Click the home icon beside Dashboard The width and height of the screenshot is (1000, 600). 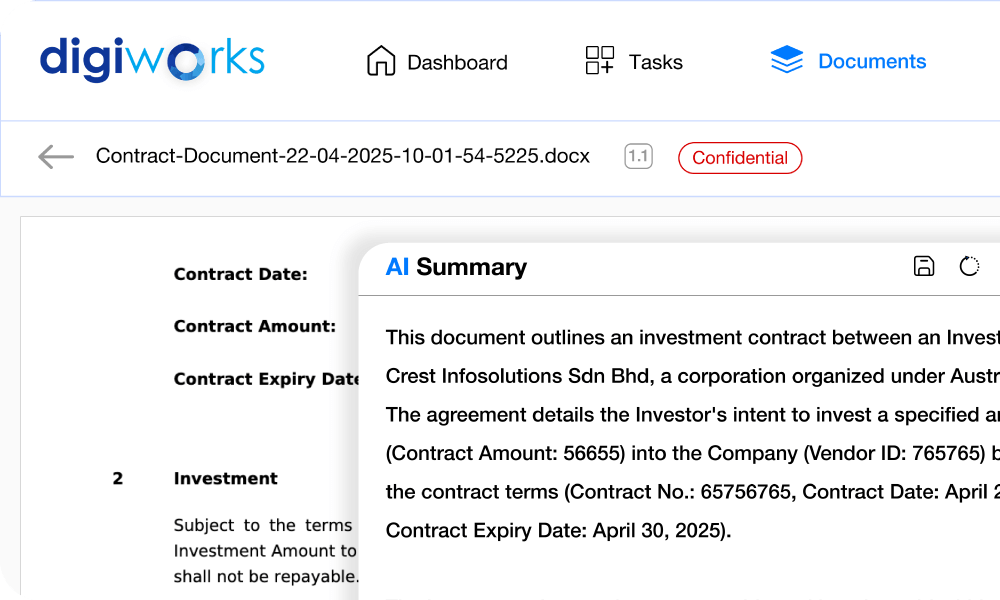(381, 61)
